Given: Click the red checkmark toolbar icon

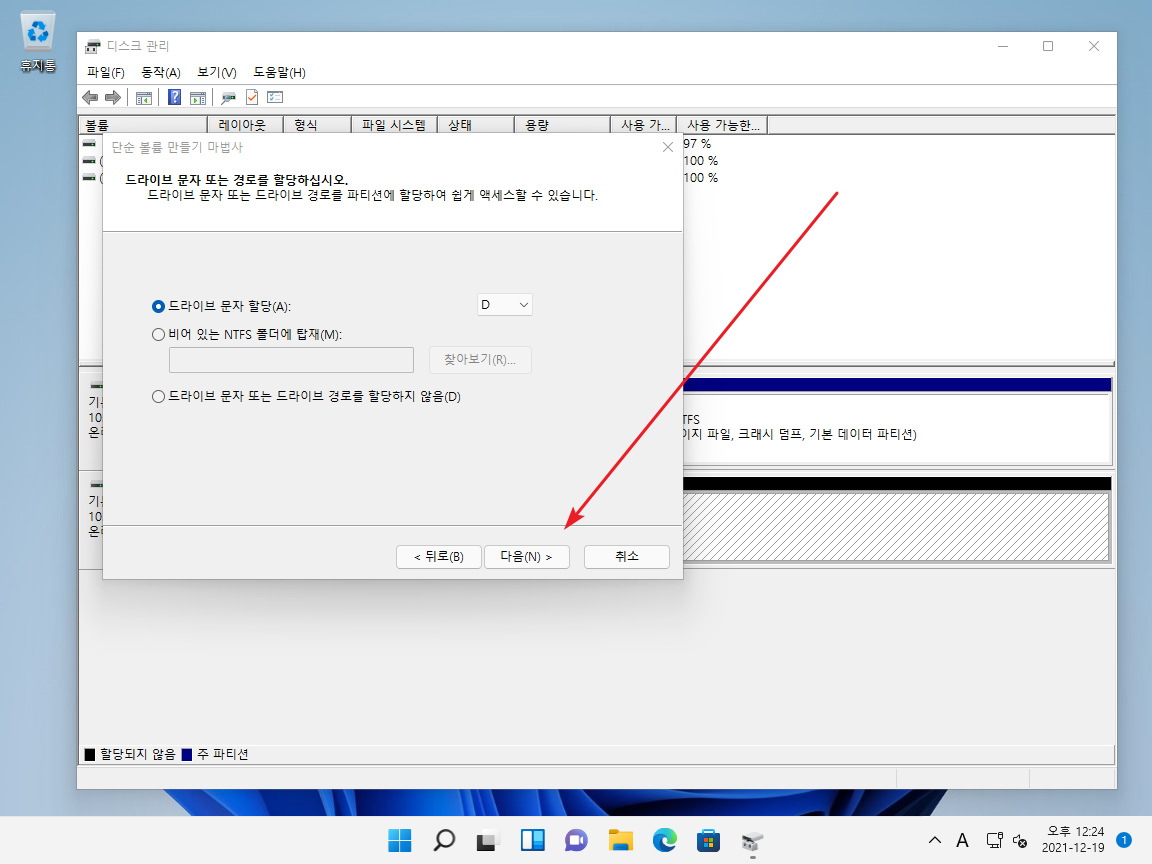Looking at the screenshot, I should (x=252, y=97).
